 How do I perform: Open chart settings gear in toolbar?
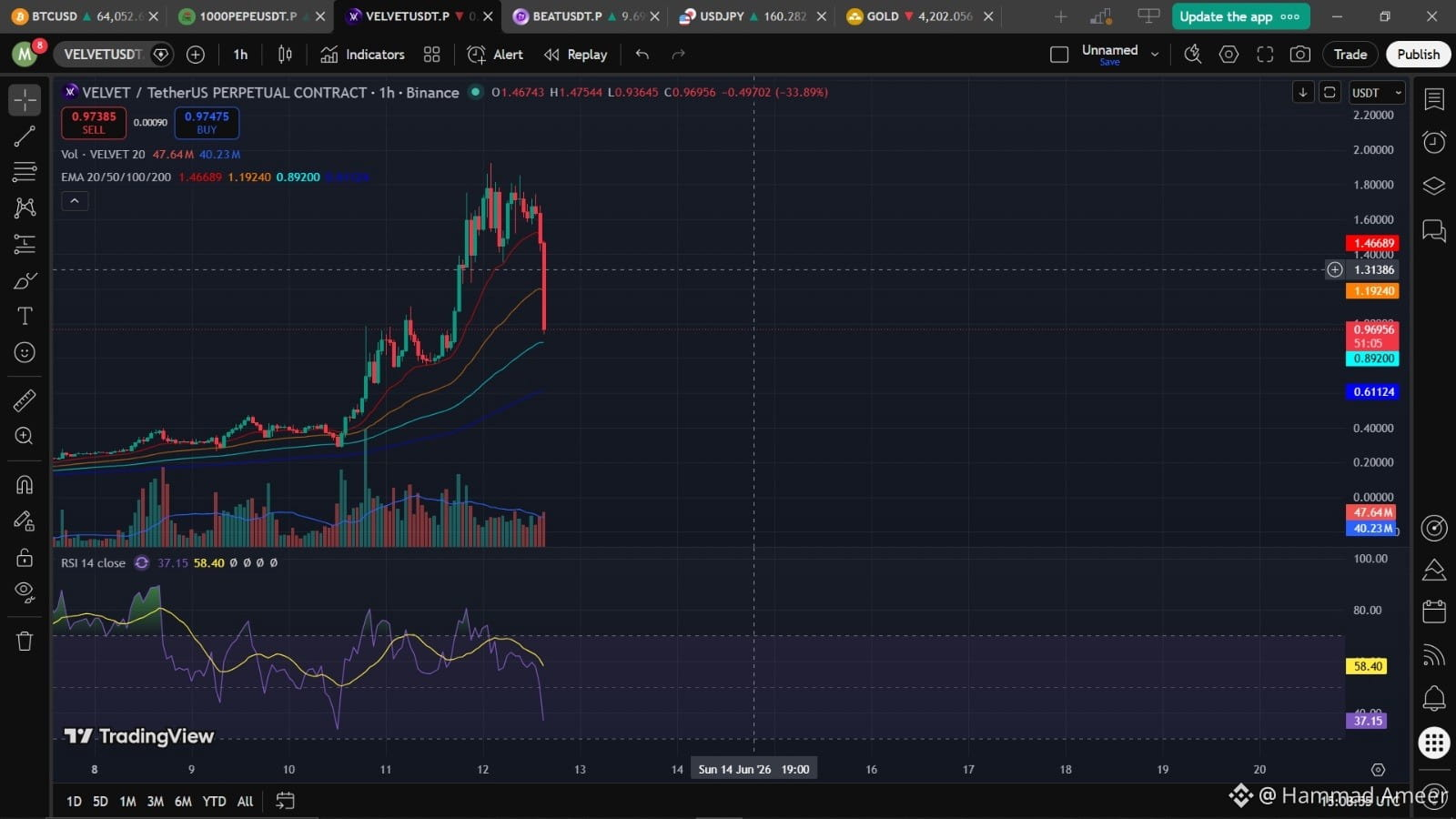[1228, 55]
